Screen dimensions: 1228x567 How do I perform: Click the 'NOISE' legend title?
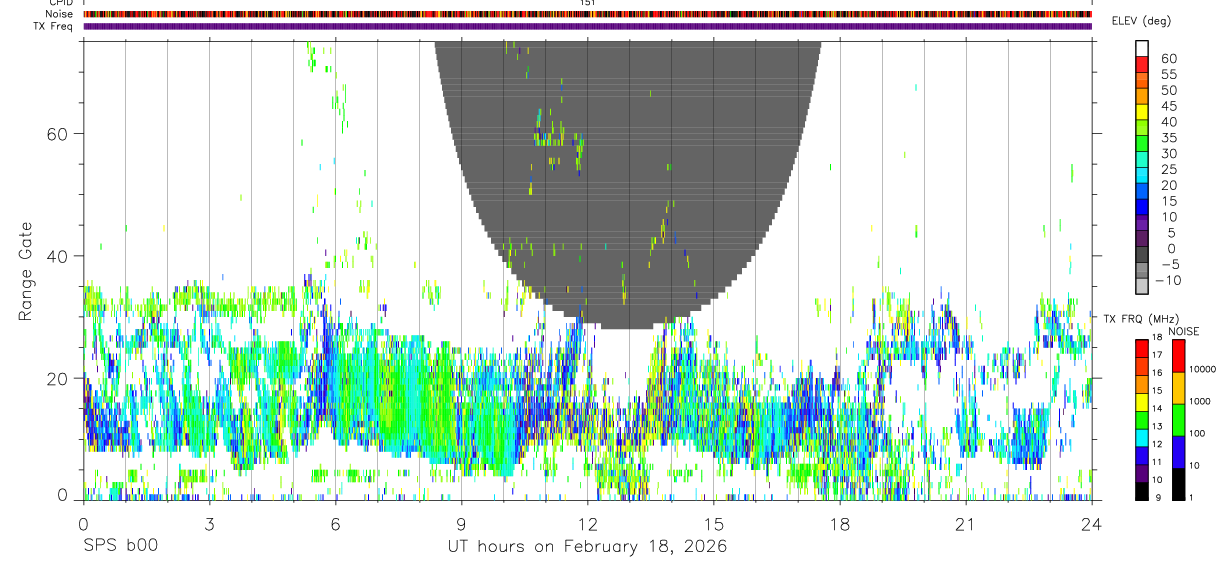pos(1183,331)
